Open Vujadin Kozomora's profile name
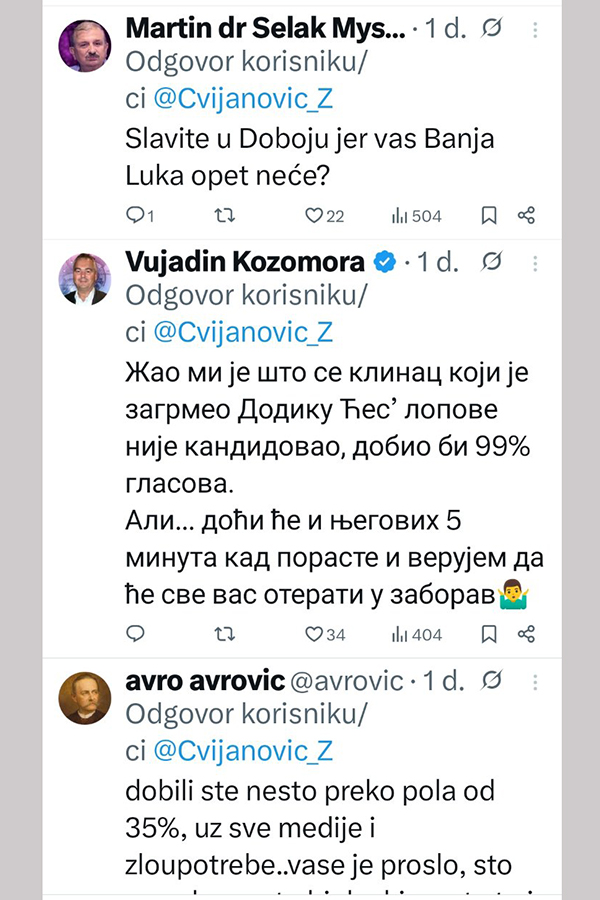 [x=244, y=263]
